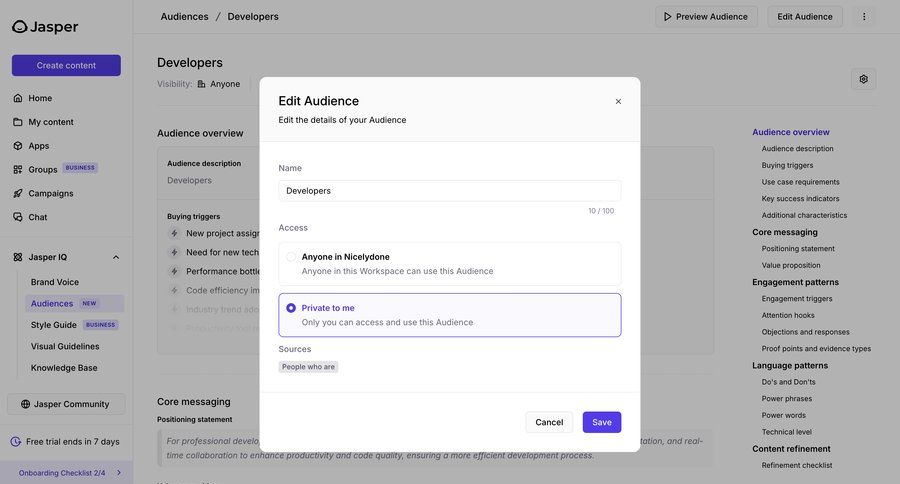The width and height of the screenshot is (900, 484).
Task: Click the Jasper IQ icon
Action: [x=18, y=257]
